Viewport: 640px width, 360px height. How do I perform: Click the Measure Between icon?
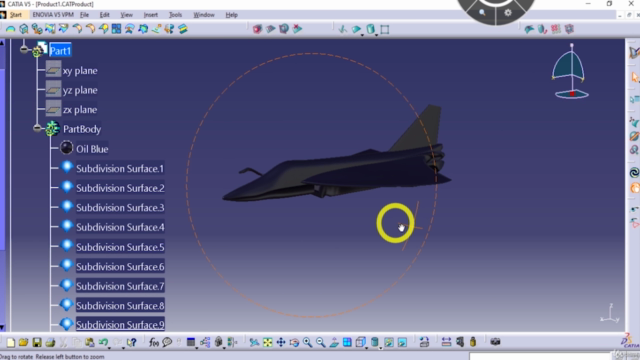(446, 342)
